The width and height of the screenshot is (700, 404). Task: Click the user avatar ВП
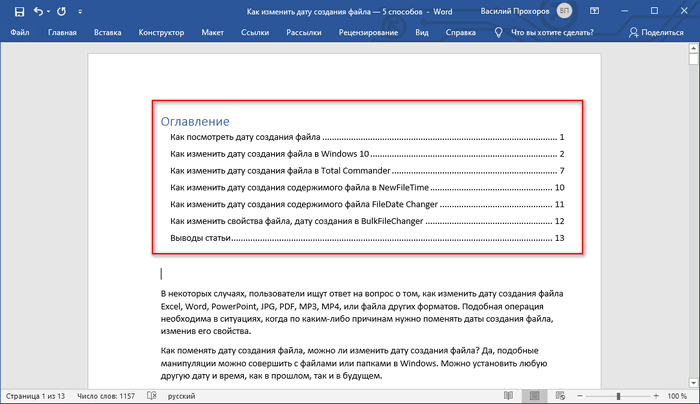[564, 11]
